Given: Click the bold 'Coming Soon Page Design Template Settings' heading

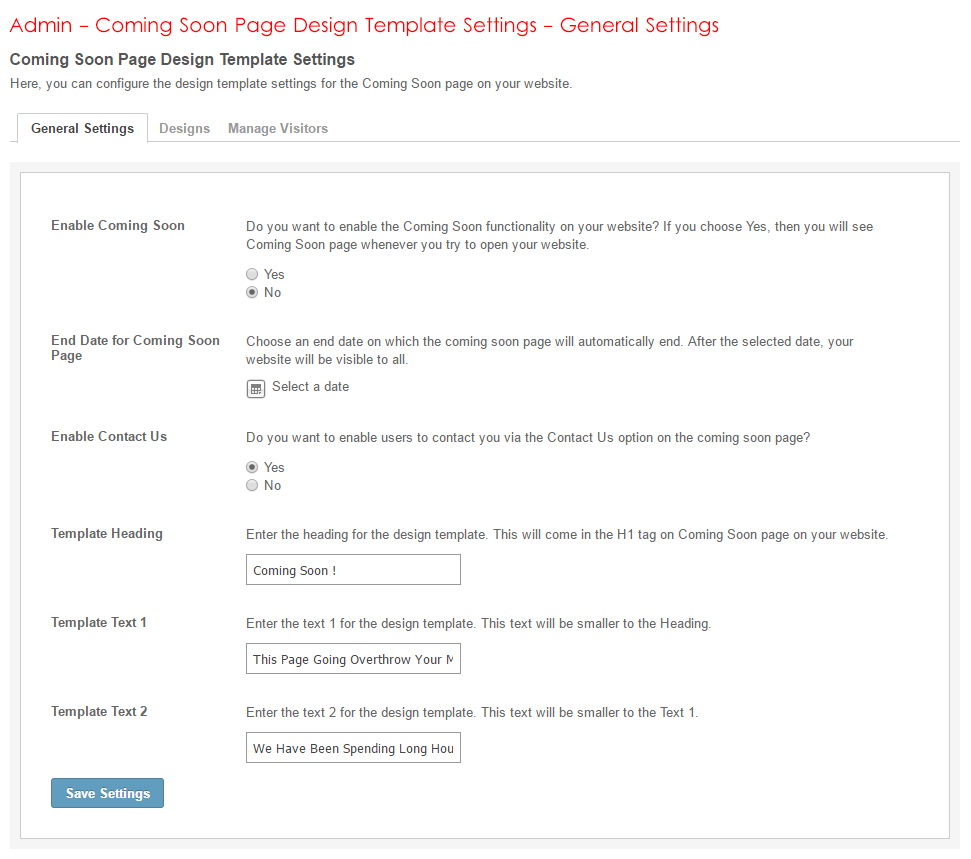Looking at the screenshot, I should click(x=182, y=60).
